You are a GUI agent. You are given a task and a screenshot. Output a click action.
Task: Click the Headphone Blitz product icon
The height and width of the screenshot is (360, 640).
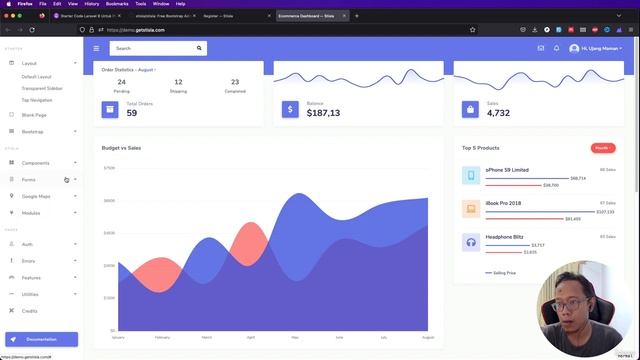coord(471,242)
